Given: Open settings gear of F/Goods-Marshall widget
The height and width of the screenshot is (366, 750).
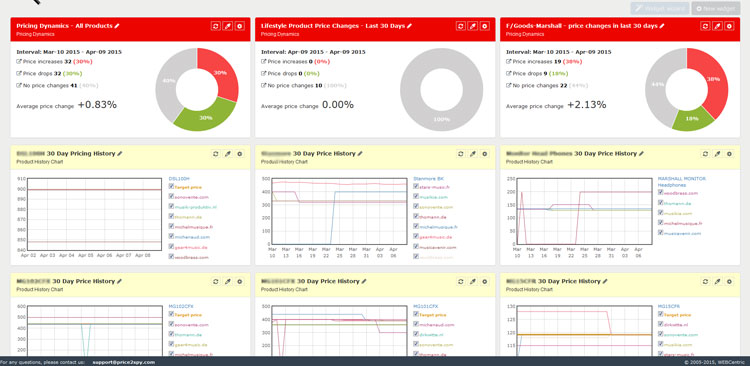Looking at the screenshot, I should pyautogui.click(x=729, y=26).
